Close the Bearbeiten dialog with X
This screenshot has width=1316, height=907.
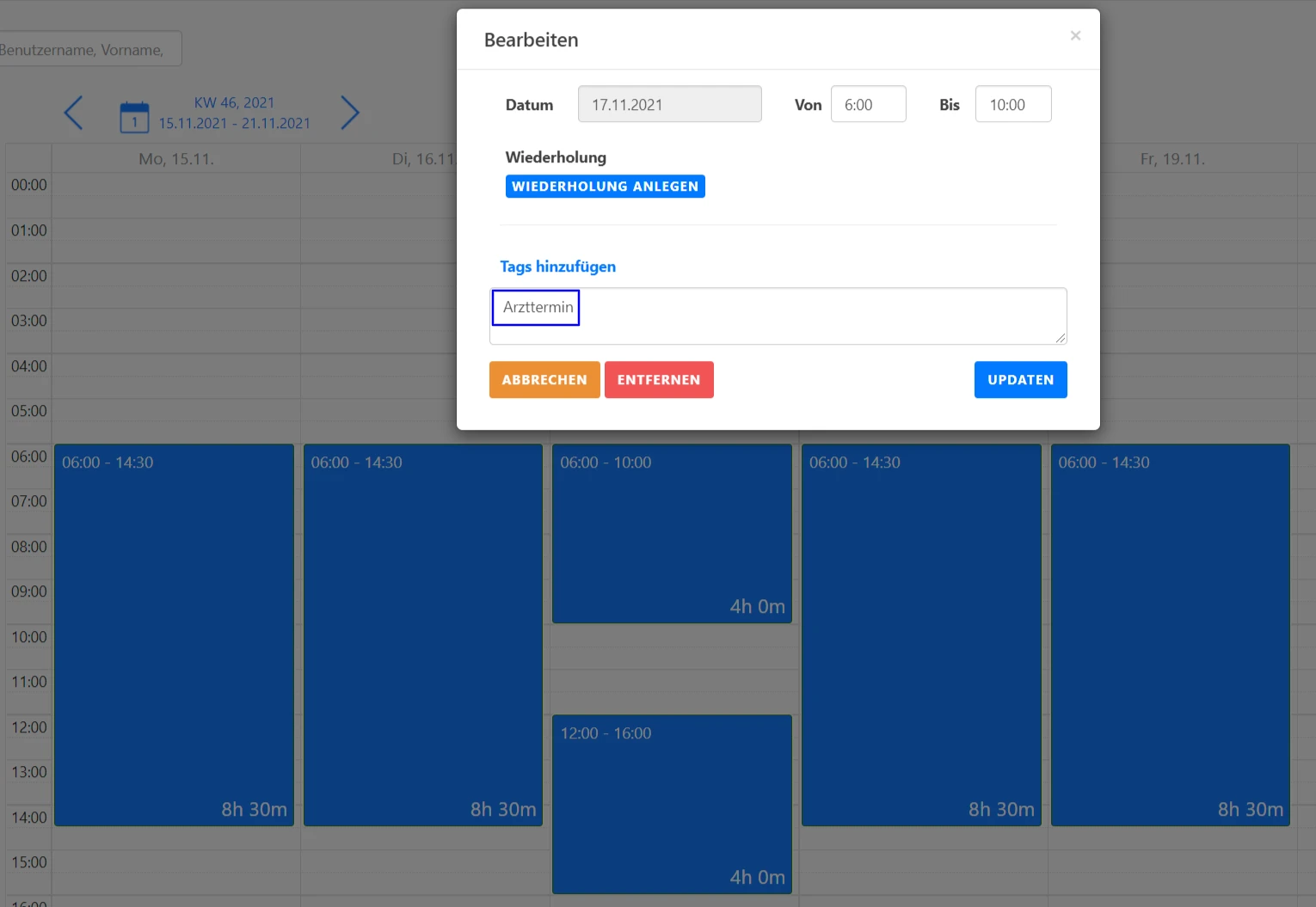[1075, 36]
